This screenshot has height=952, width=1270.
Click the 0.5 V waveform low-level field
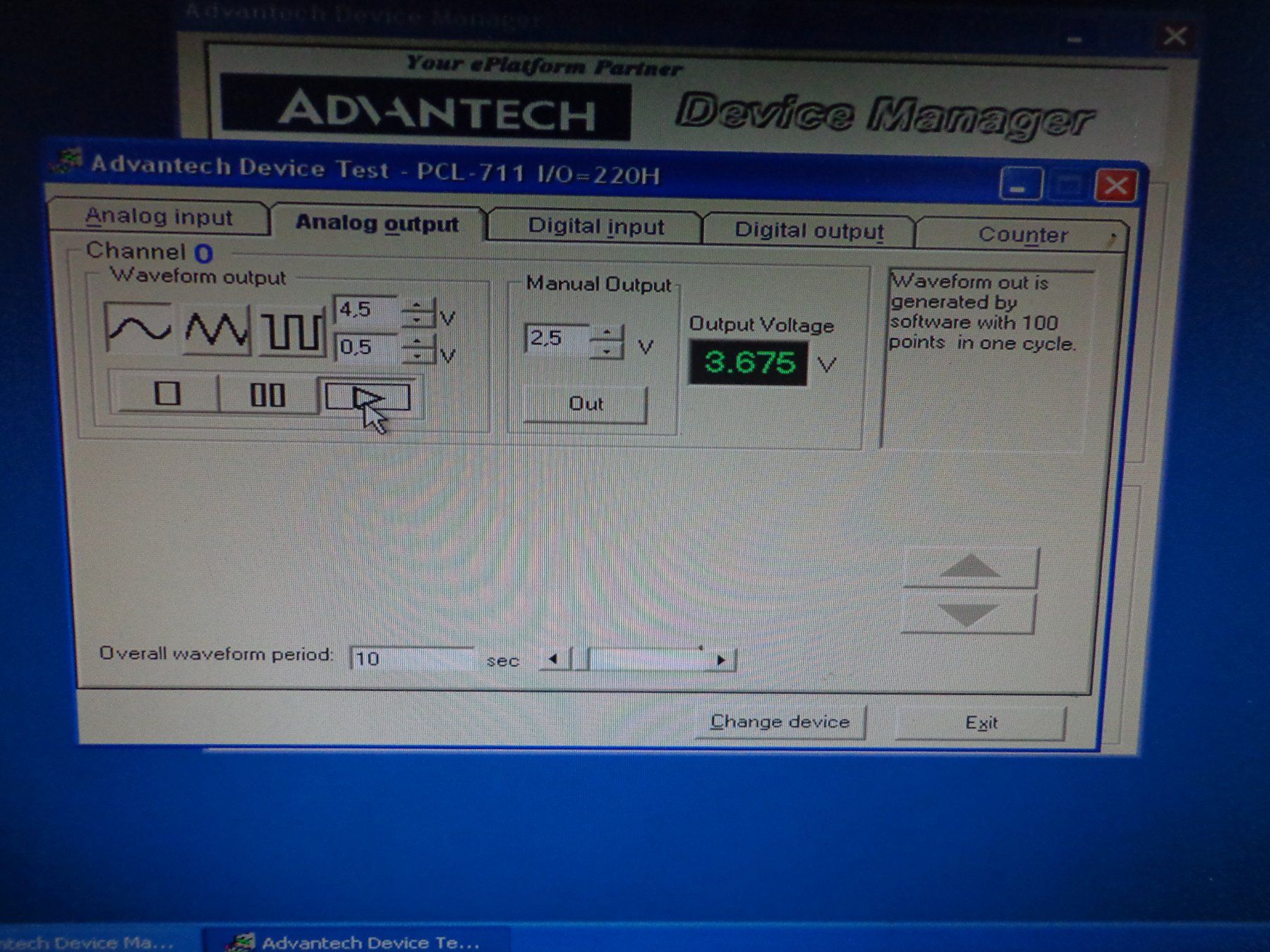point(367,347)
